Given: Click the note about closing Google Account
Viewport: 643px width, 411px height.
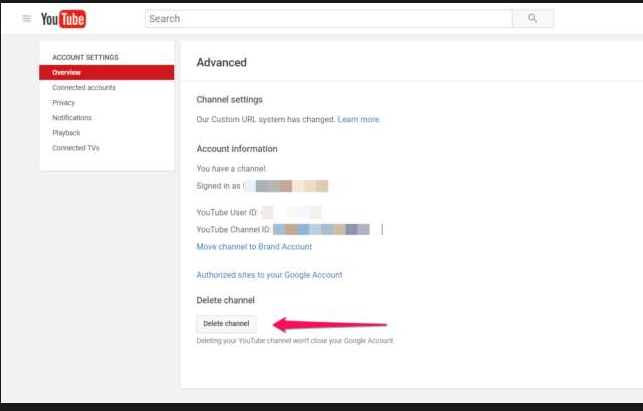Looking at the screenshot, I should [x=295, y=341].
